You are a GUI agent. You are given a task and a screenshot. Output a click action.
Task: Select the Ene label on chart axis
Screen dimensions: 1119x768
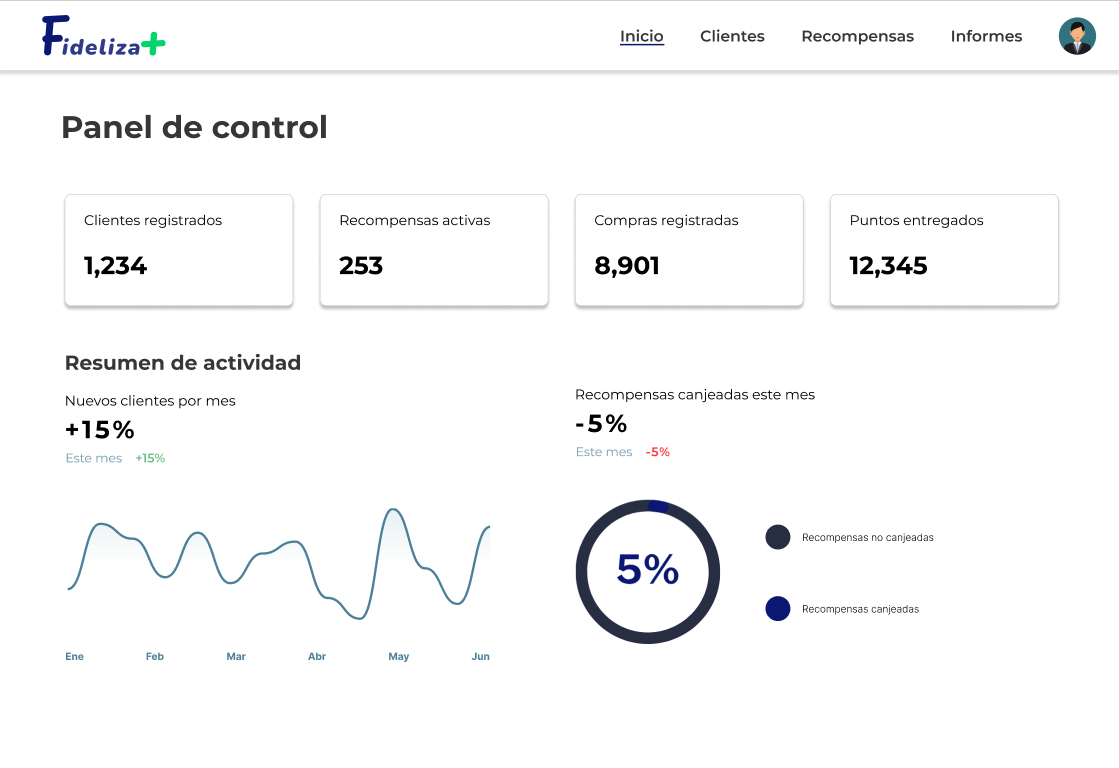point(75,657)
